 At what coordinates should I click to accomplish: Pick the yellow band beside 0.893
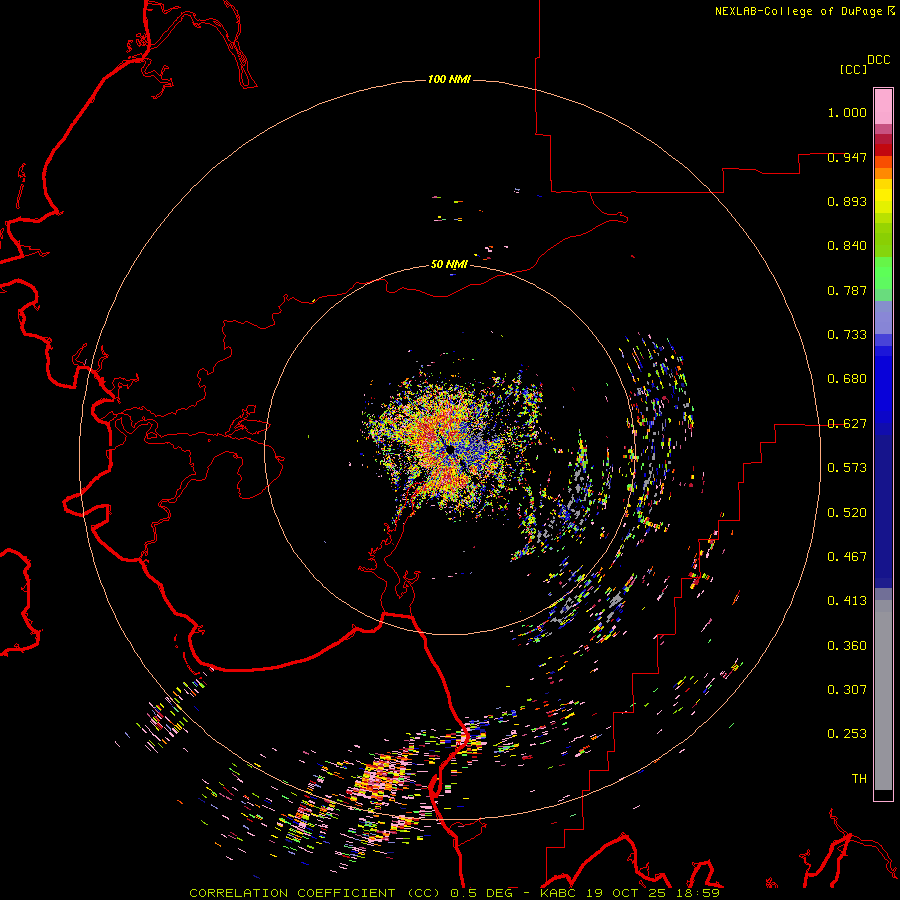click(883, 201)
